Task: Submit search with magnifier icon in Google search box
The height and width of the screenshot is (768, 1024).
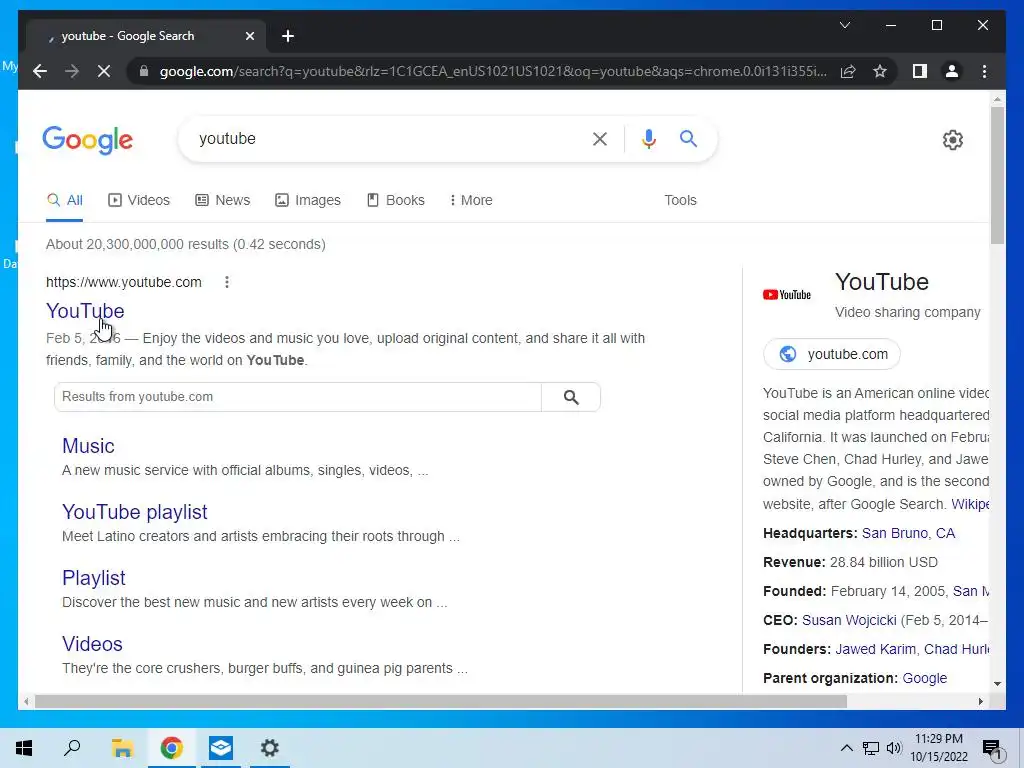Action: point(688,138)
